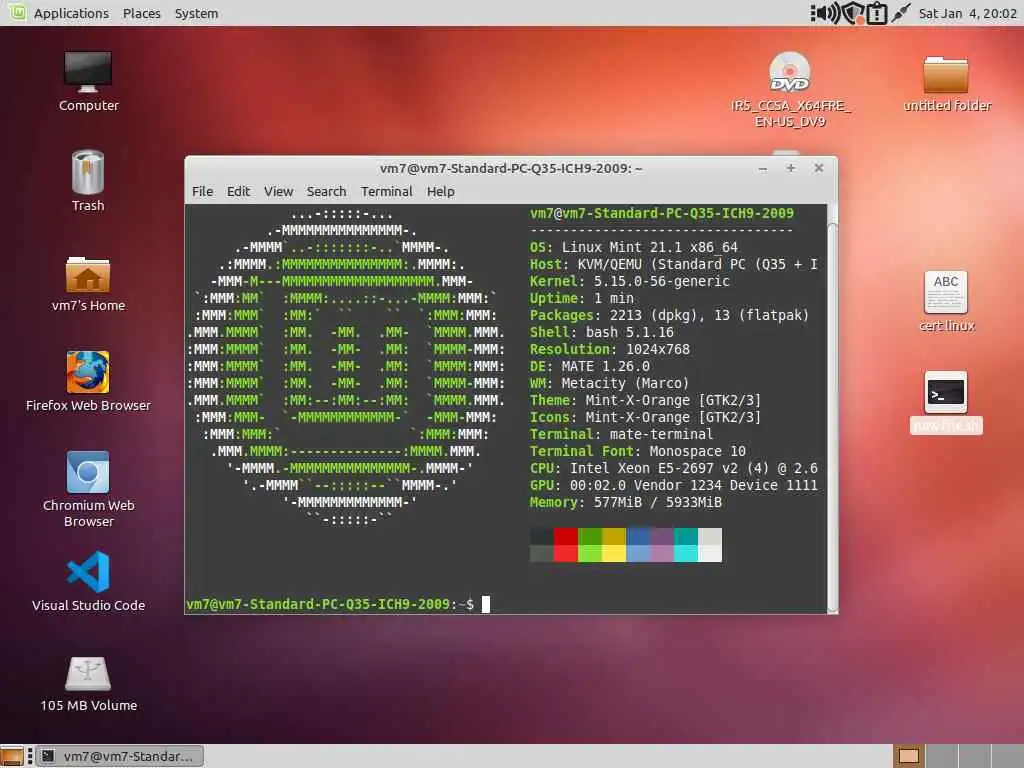Viewport: 1024px width, 768px height.
Task: Switch to the fourth workspace in switcher
Action: 1007,756
